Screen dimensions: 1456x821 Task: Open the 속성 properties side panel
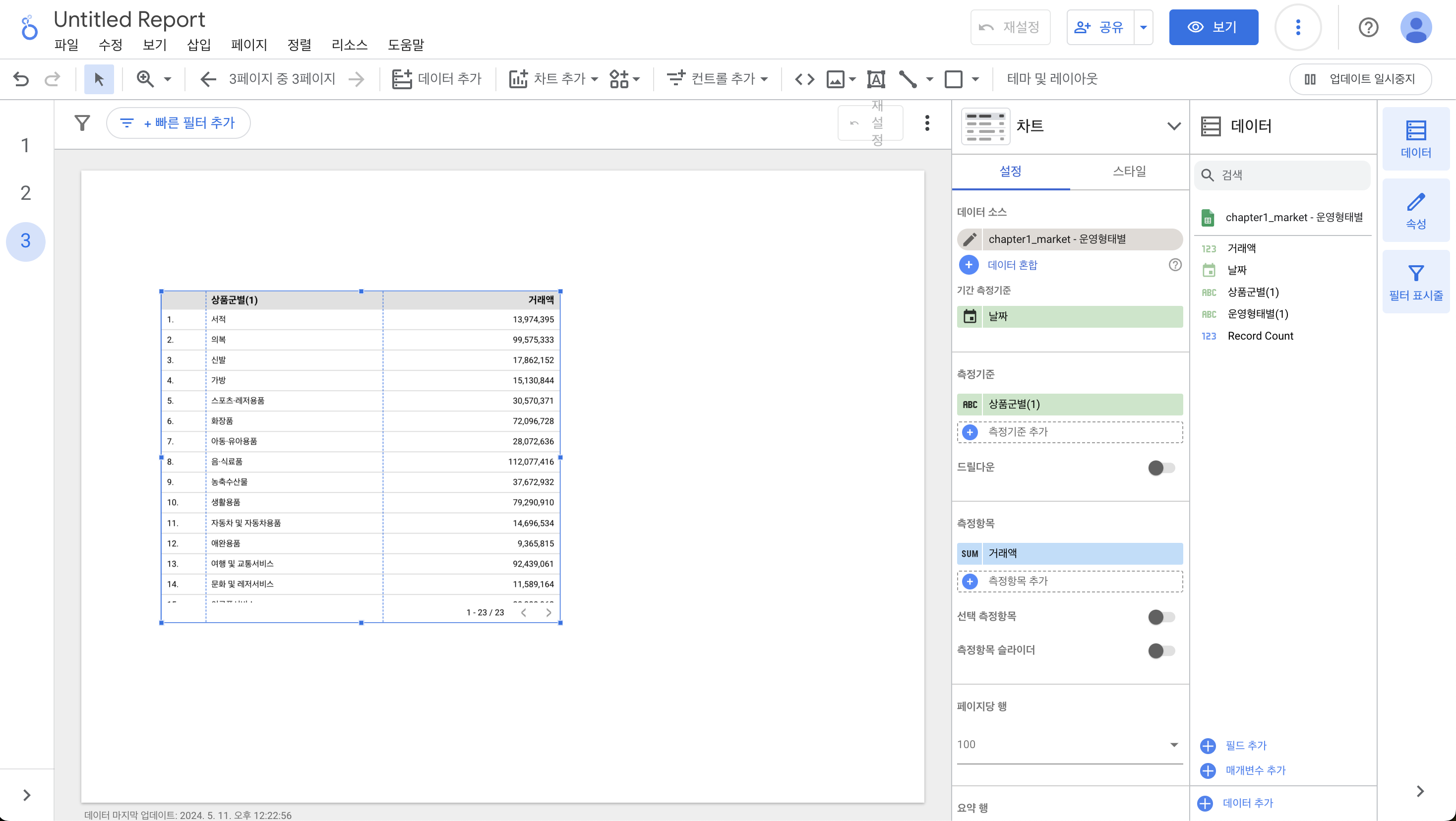[1415, 211]
